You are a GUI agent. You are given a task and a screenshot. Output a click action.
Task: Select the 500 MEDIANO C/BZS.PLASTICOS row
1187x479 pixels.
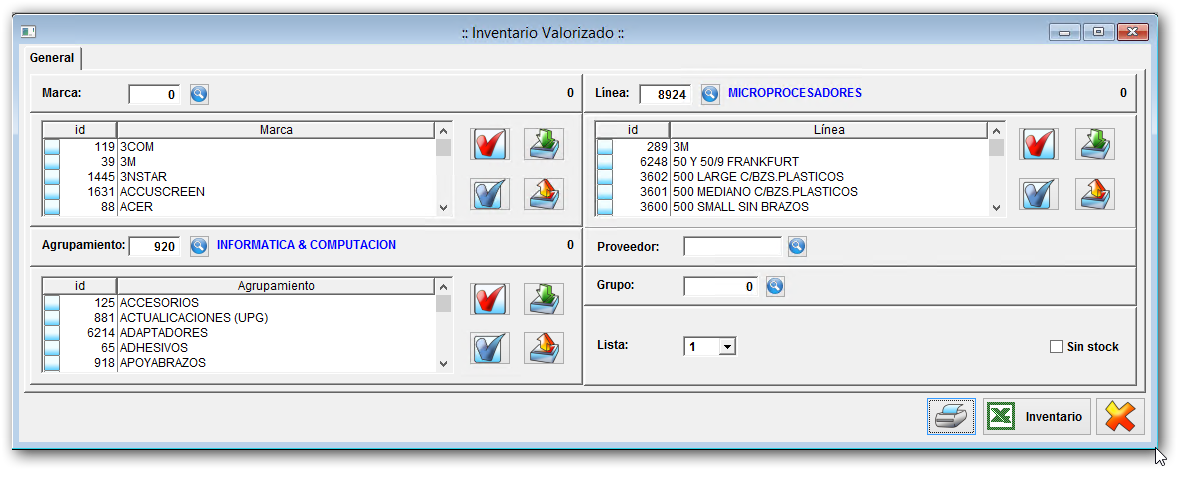point(792,192)
